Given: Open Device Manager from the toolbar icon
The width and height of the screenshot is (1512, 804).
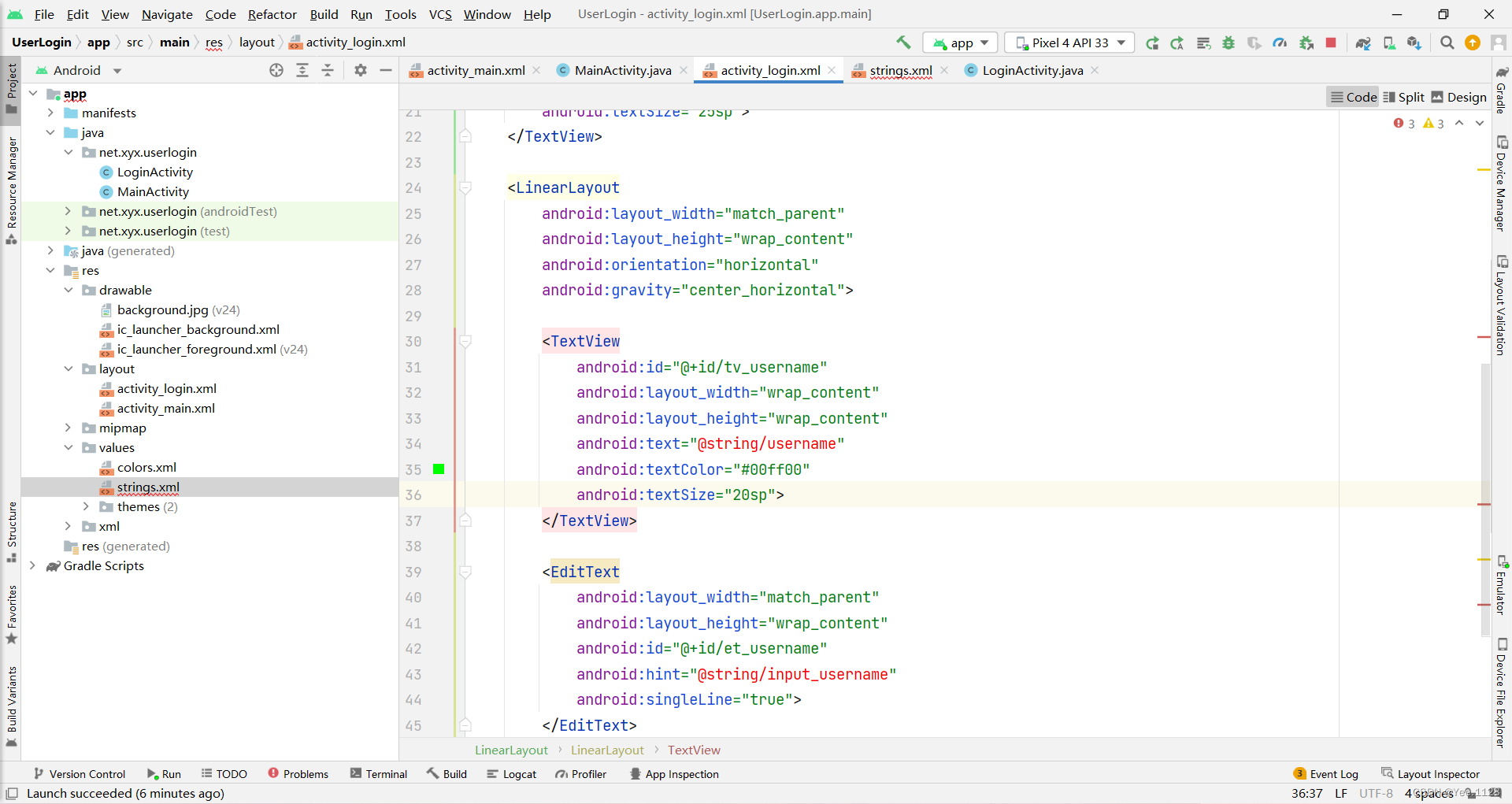Looking at the screenshot, I should pos(1389,43).
